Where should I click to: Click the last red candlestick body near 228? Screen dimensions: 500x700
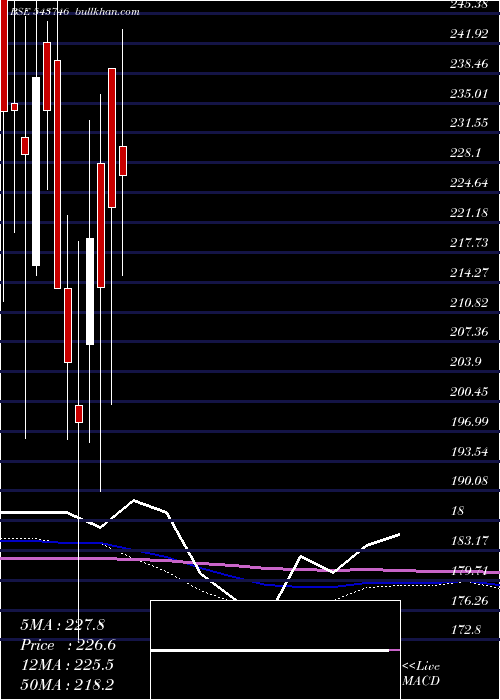click(x=123, y=161)
